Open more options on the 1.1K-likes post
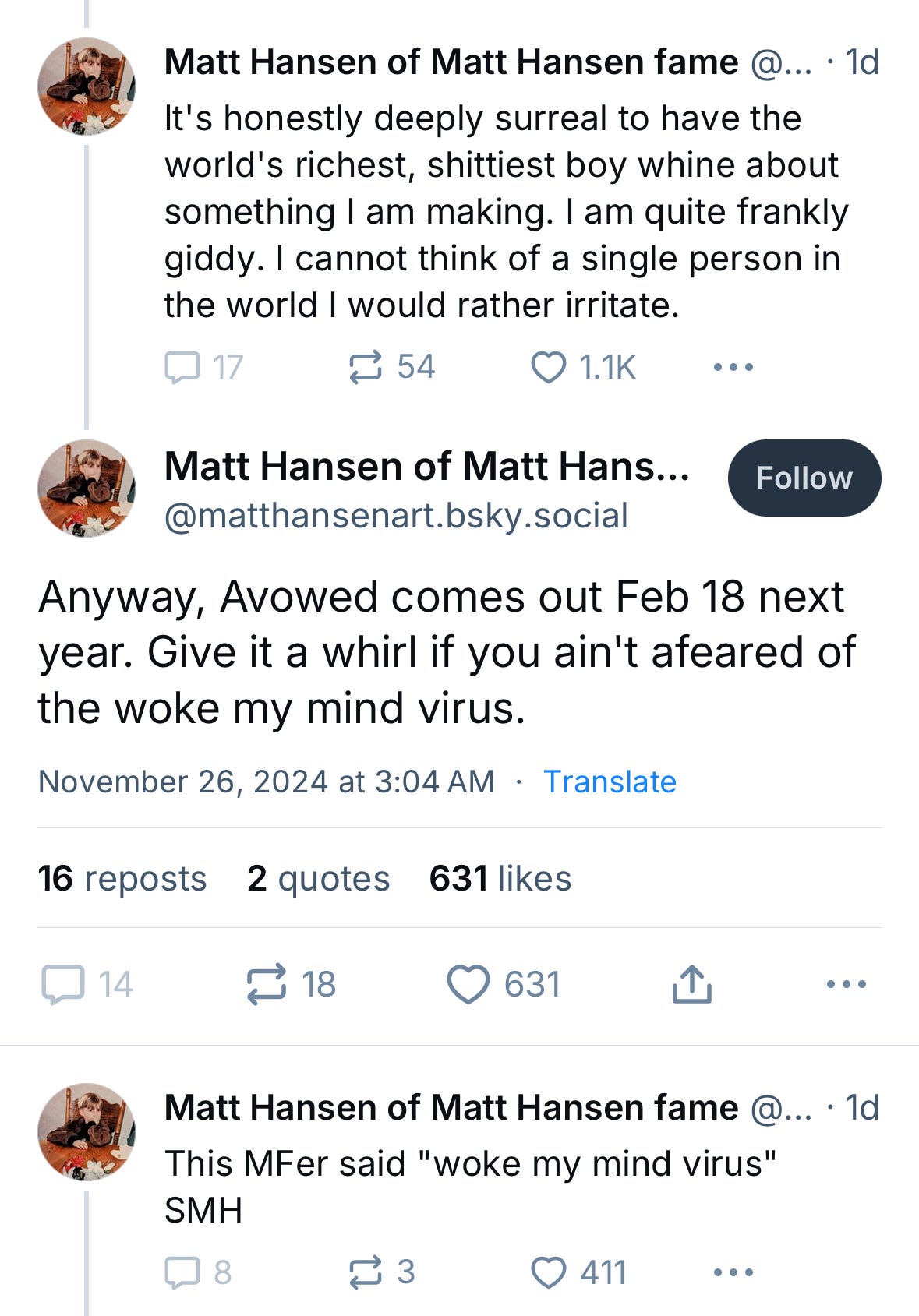The height and width of the screenshot is (1316, 919). coord(733,367)
